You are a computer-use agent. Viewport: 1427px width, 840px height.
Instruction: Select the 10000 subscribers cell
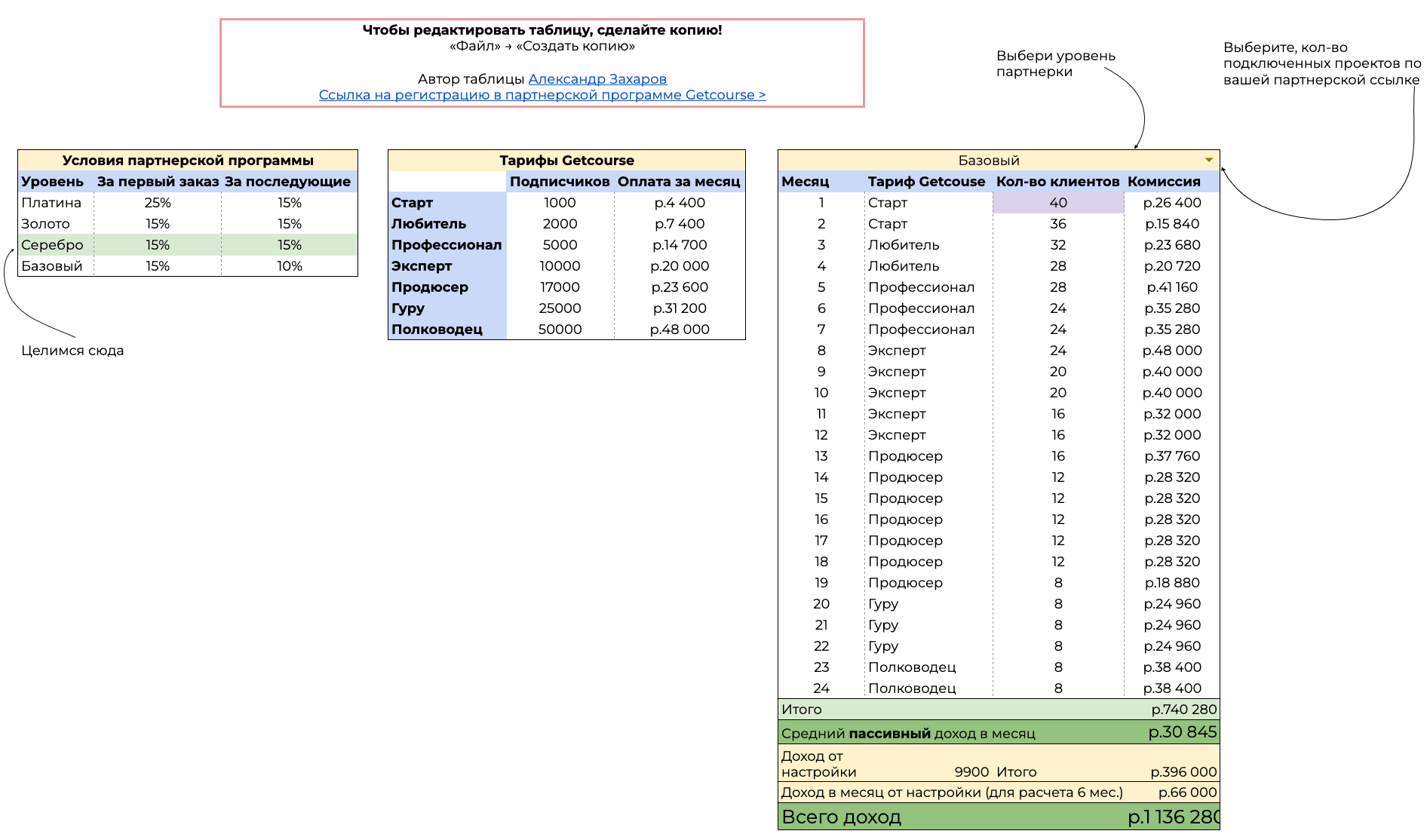(560, 266)
